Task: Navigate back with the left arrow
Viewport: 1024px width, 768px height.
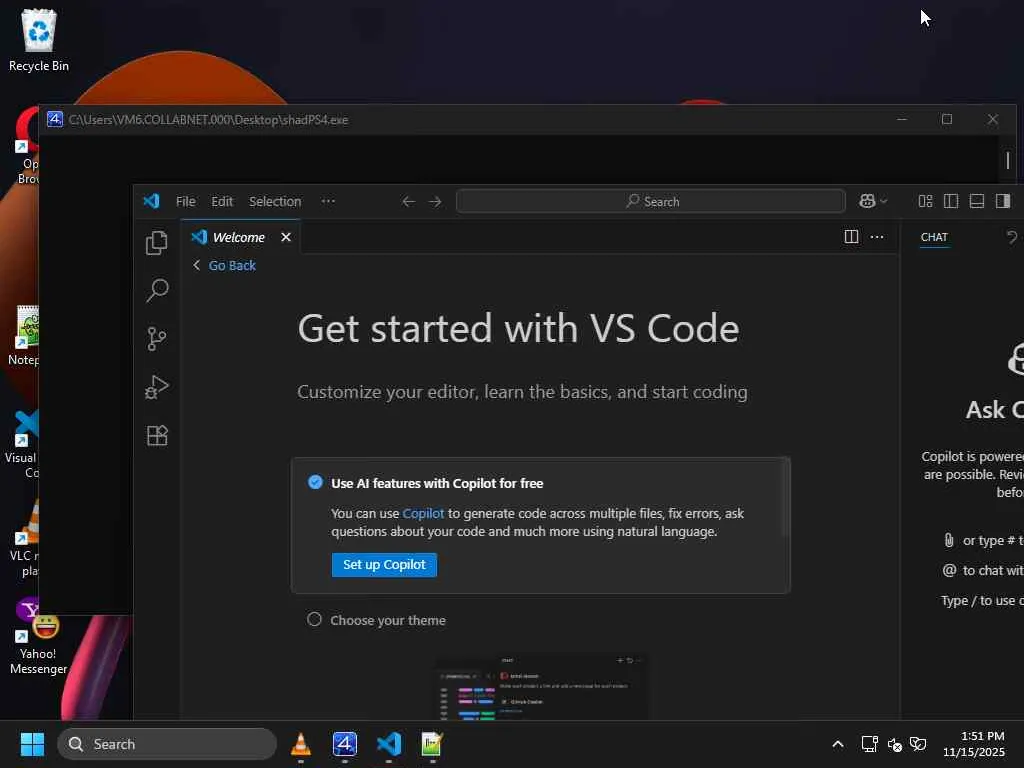Action: [x=408, y=201]
